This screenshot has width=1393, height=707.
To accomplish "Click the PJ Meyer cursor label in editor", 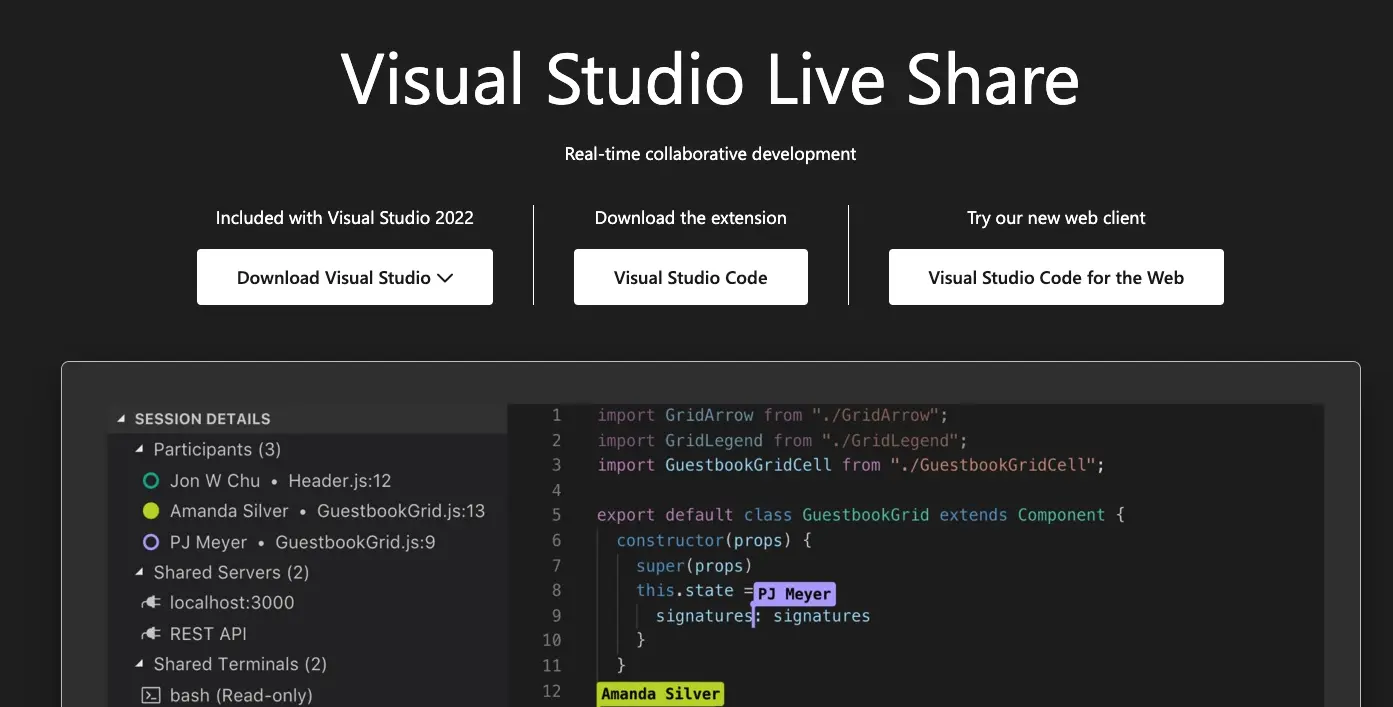I will [794, 594].
